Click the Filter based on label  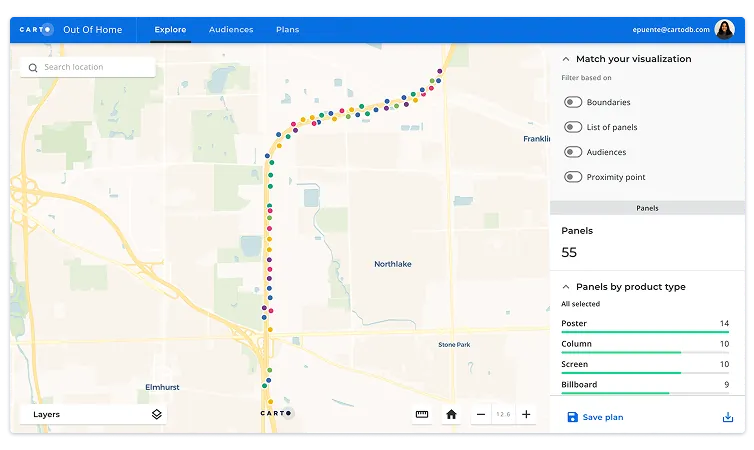586,77
